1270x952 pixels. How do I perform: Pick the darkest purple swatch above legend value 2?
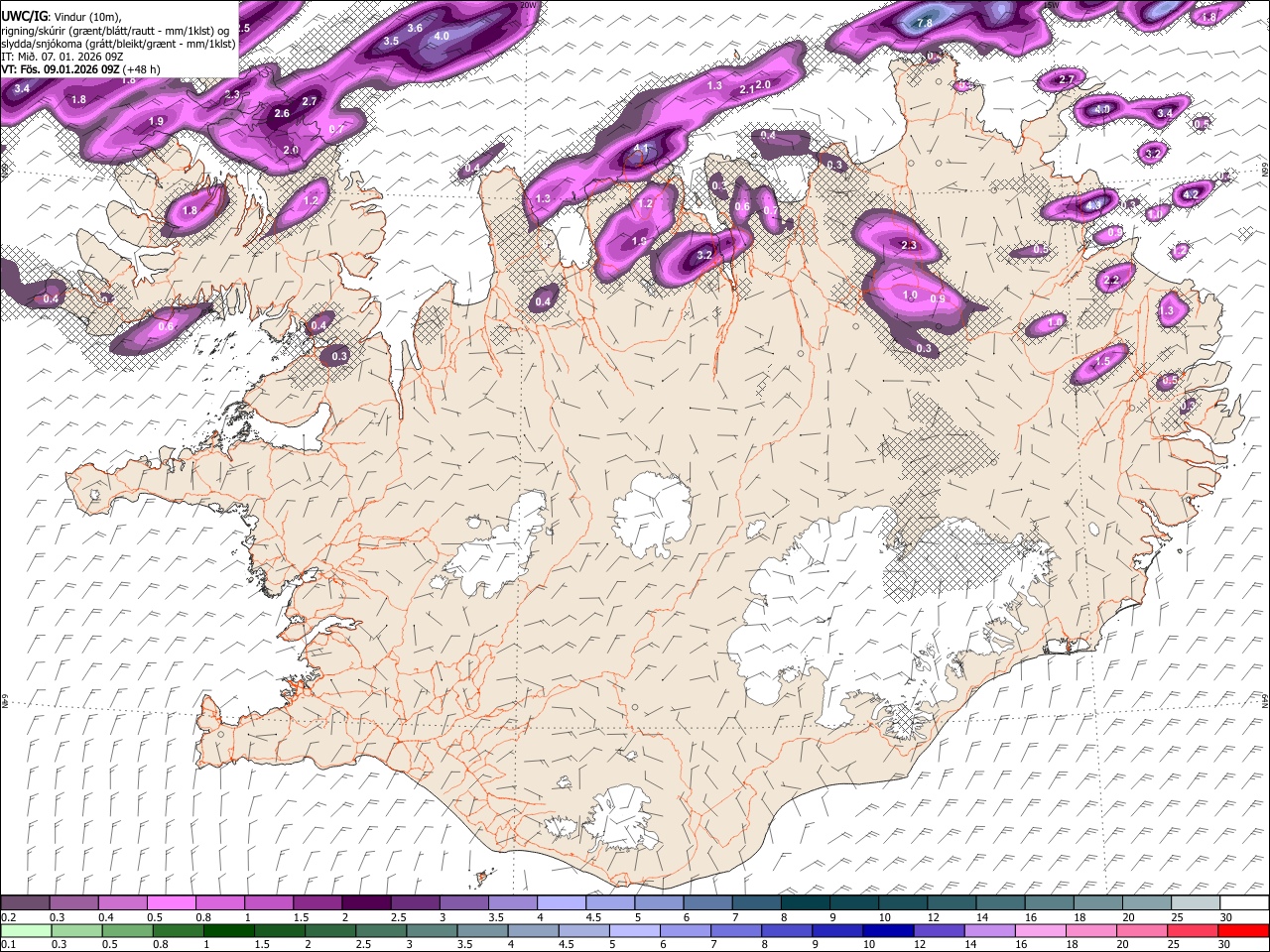365,903
